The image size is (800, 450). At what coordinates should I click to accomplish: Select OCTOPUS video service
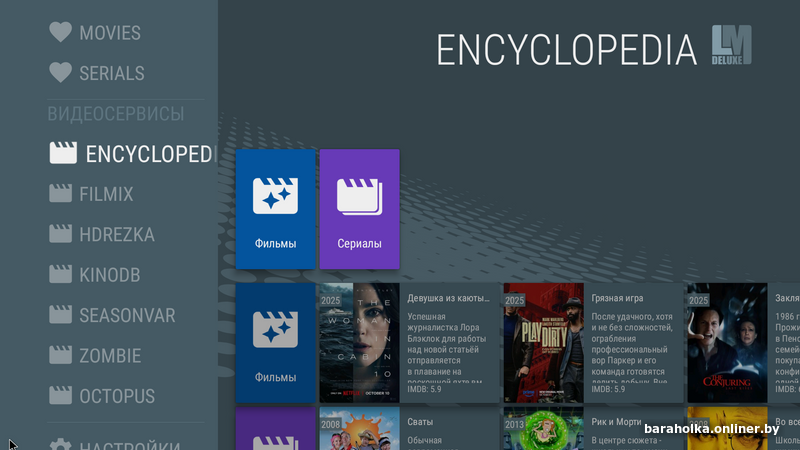point(117,395)
